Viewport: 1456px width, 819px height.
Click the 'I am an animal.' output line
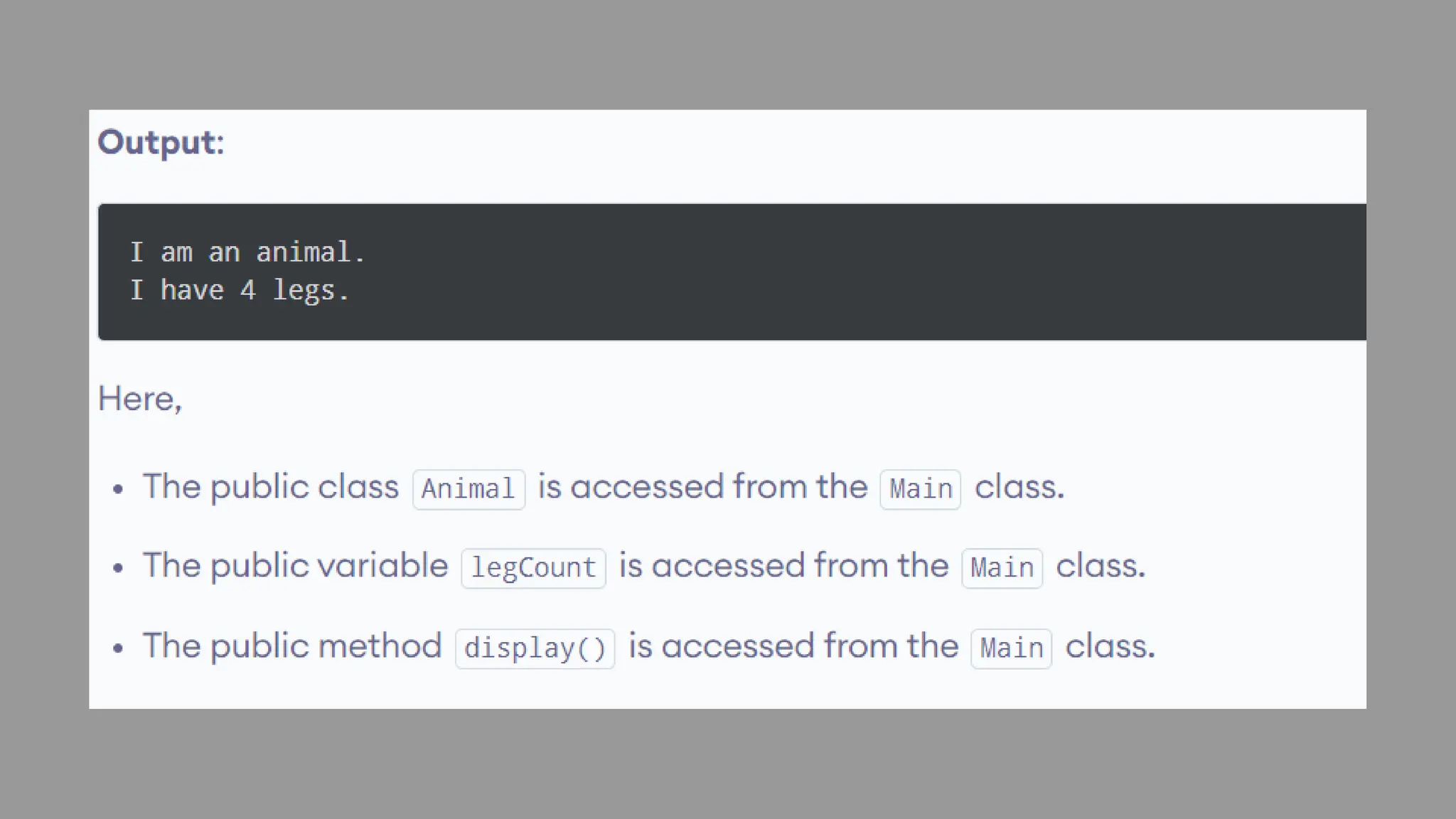(x=247, y=252)
